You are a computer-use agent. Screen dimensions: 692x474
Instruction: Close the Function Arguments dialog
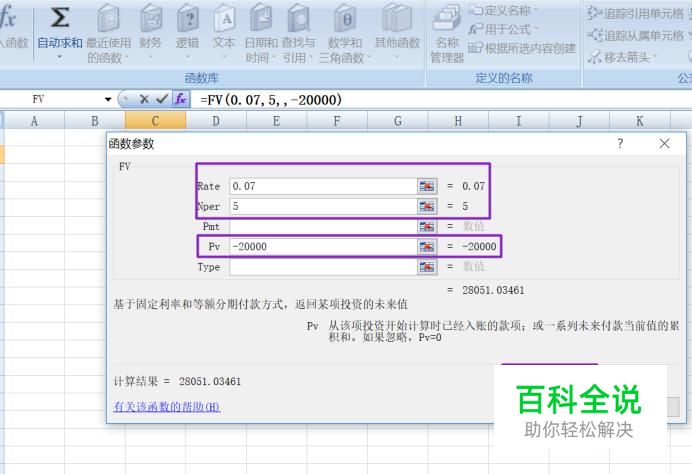coord(664,143)
